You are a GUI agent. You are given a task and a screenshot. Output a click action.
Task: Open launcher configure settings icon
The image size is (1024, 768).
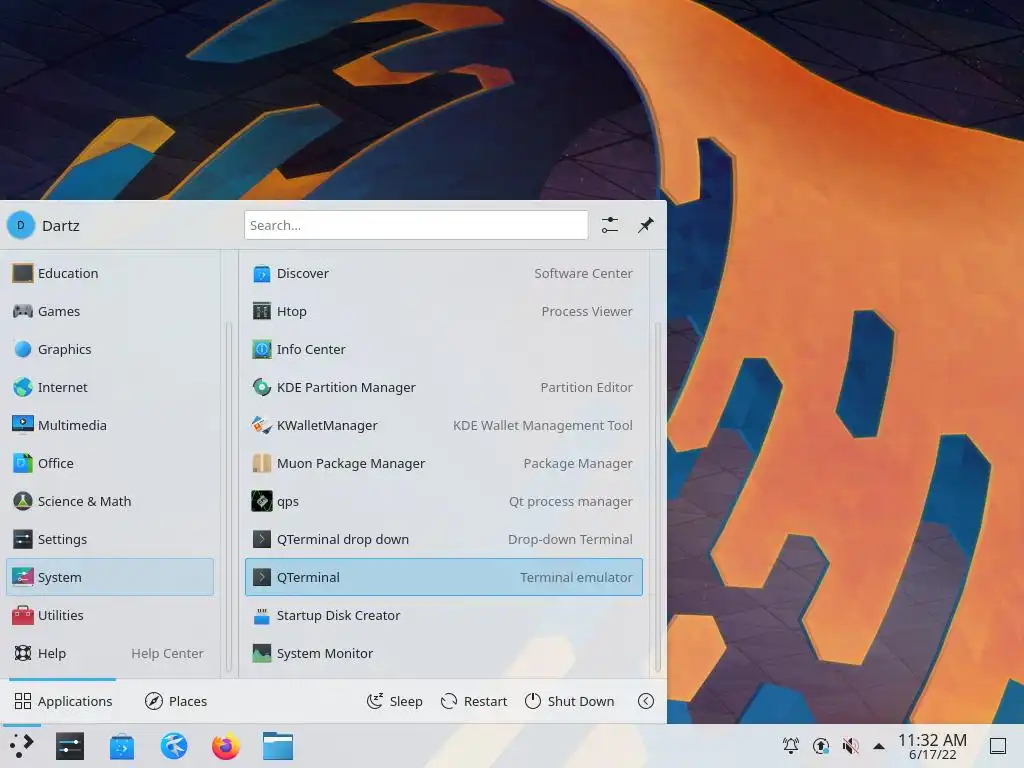pos(610,225)
